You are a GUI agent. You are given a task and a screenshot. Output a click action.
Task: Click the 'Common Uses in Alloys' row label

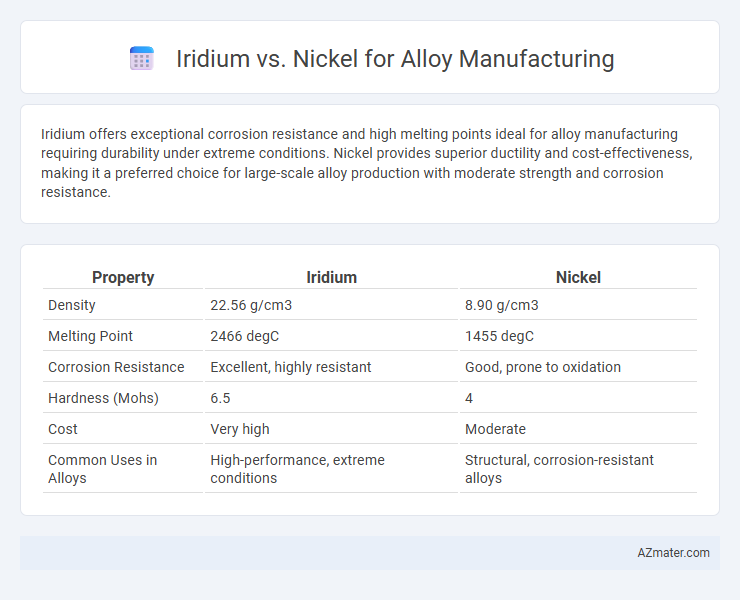point(102,469)
